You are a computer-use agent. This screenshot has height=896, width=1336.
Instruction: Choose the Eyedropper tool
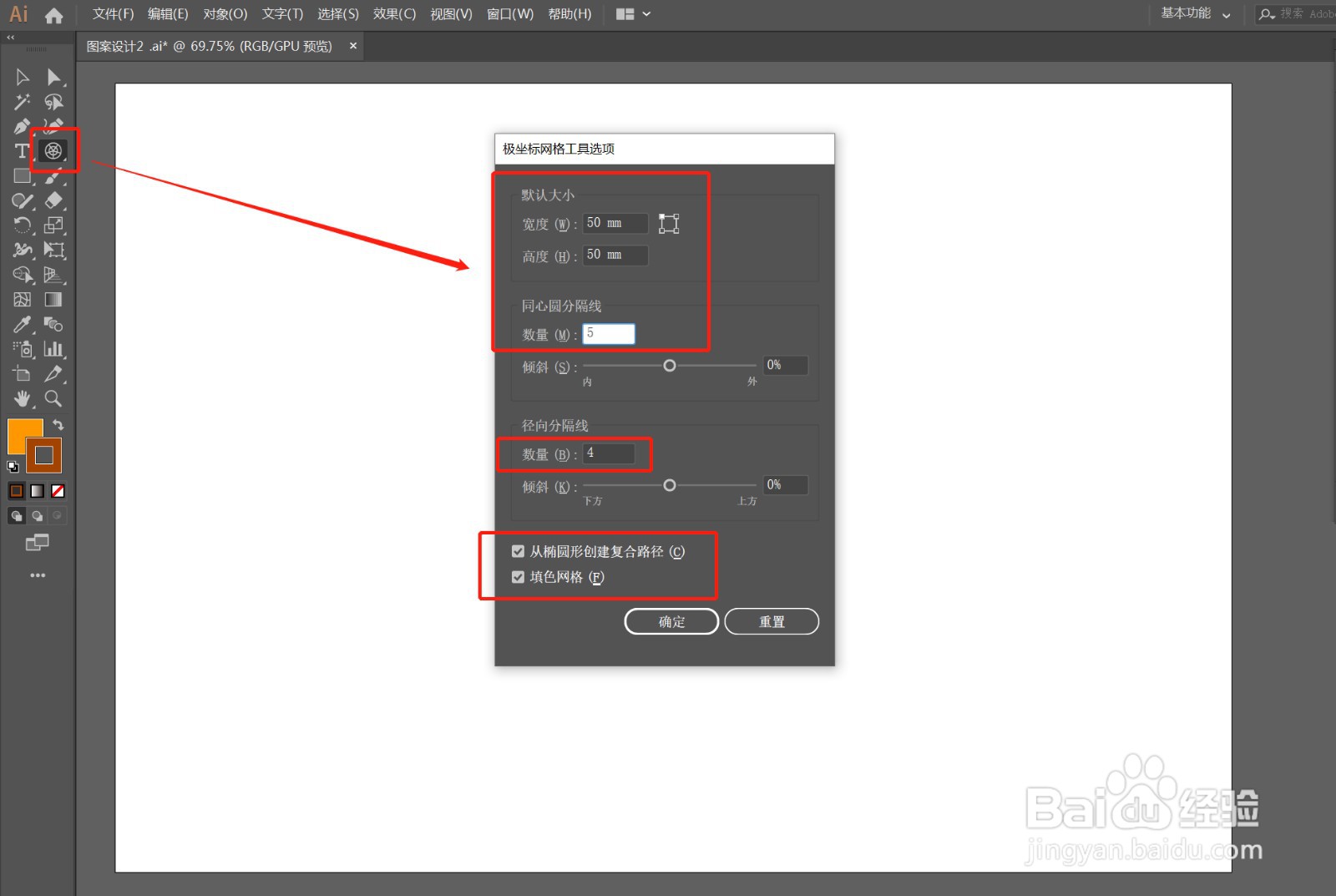[23, 324]
